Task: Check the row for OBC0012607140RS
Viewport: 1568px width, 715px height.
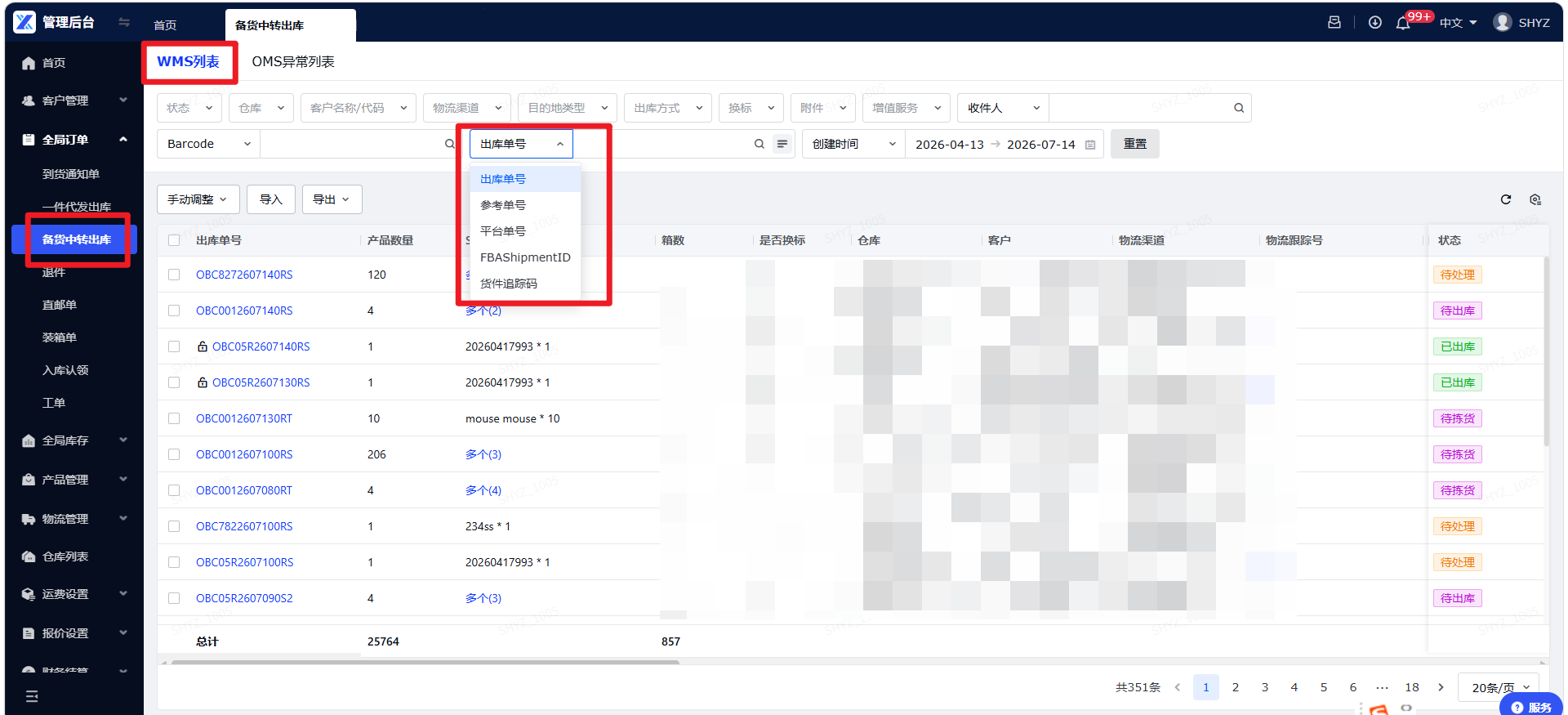Action: tap(174, 311)
